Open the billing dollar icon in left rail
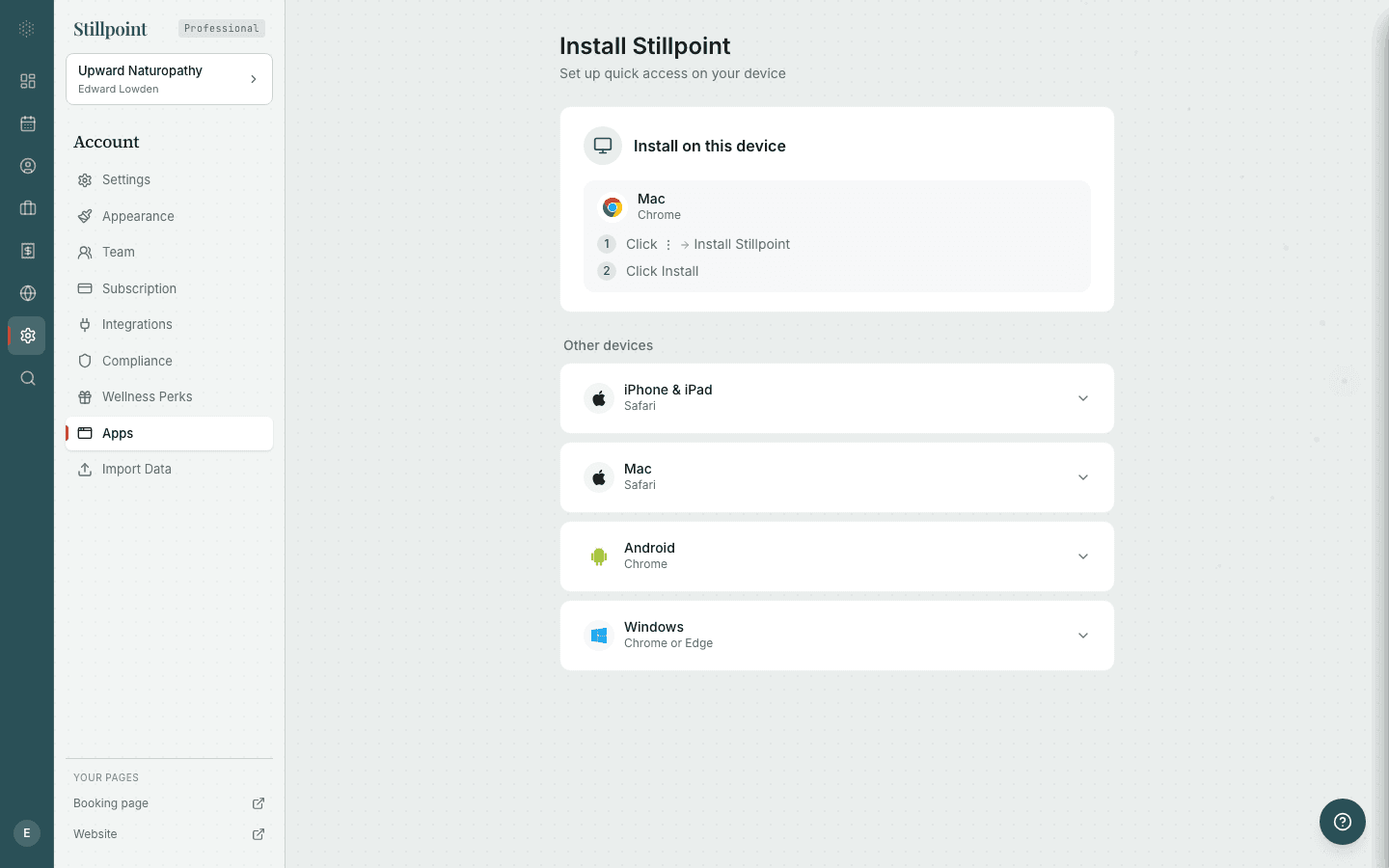Viewport: 1389px width, 868px height. (27, 251)
